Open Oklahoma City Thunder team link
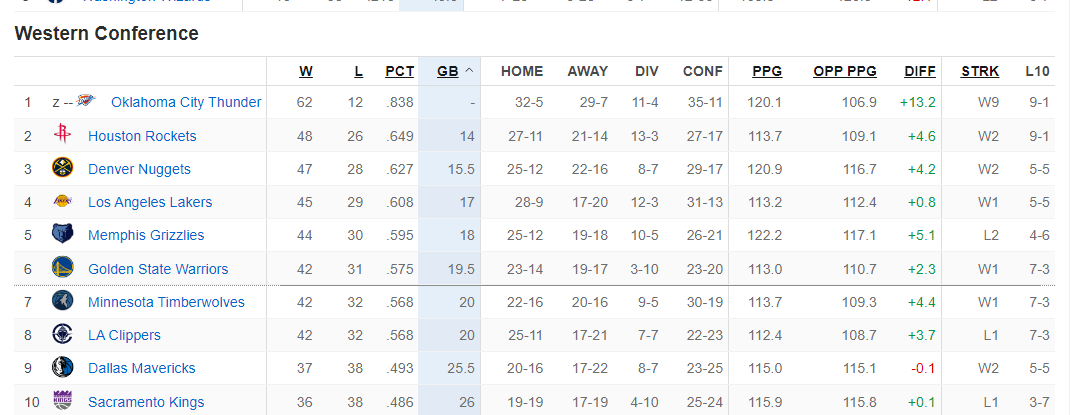1070x415 pixels. pyautogui.click(x=186, y=102)
